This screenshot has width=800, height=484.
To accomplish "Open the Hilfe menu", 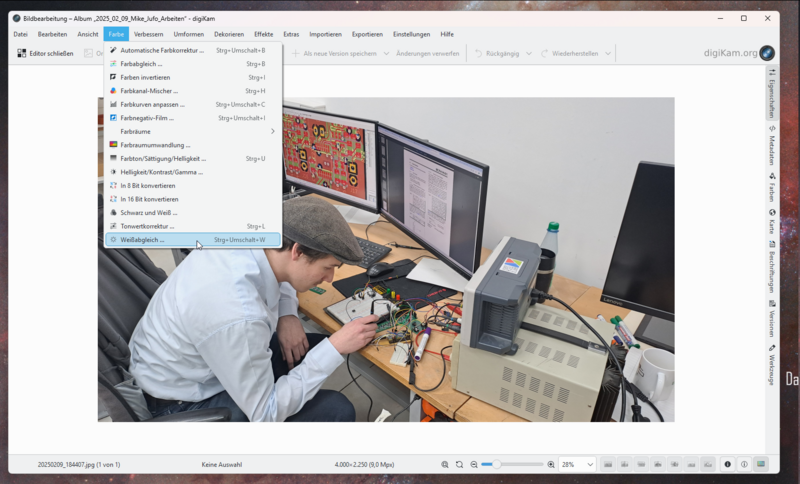I will [447, 34].
